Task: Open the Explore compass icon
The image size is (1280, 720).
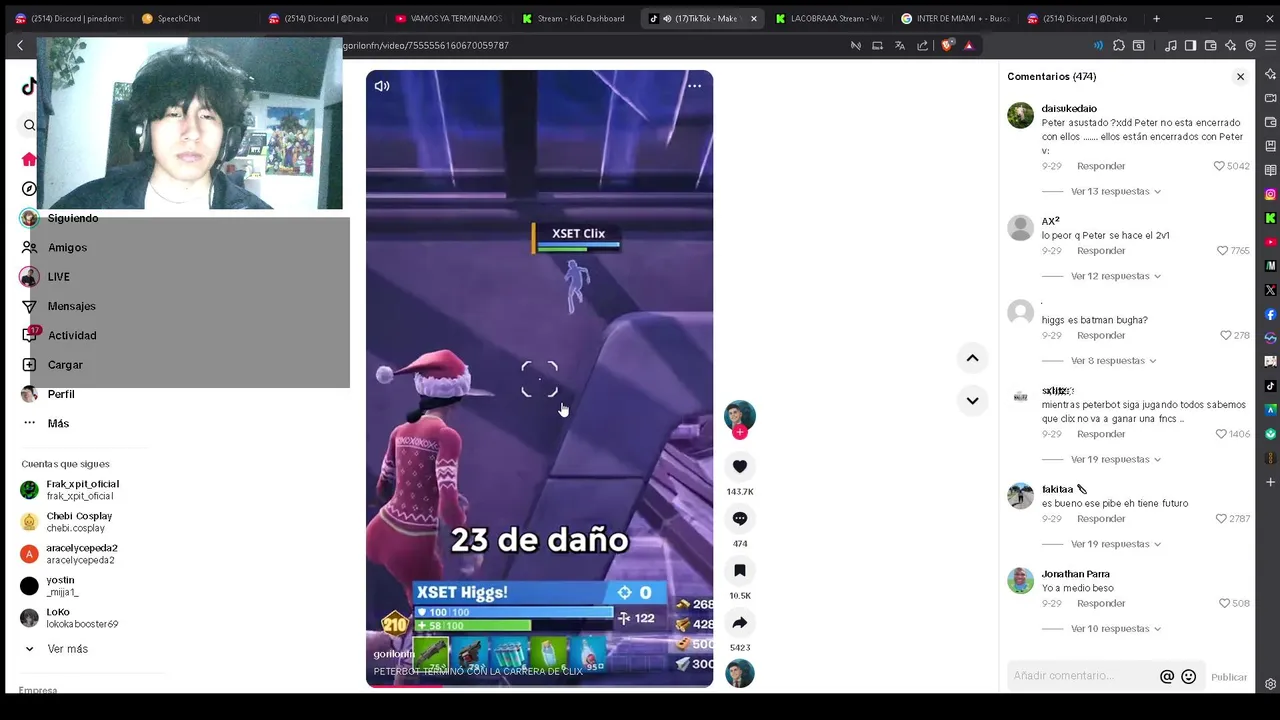Action: 29,189
